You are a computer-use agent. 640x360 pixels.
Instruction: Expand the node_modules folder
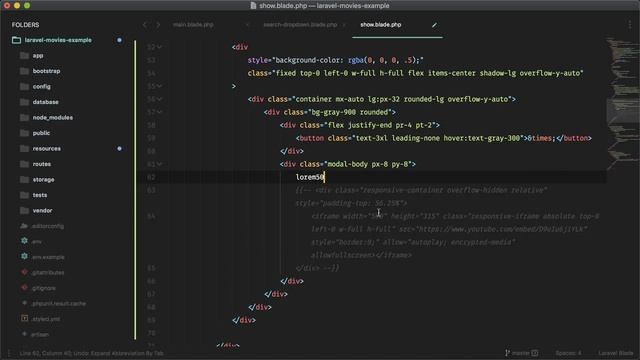pos(53,118)
